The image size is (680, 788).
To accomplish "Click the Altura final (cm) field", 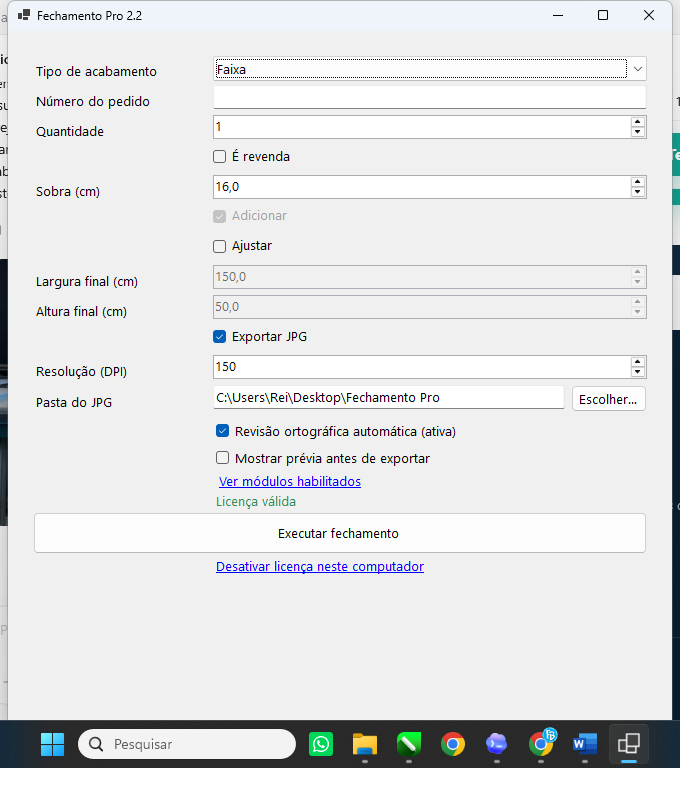I will pyautogui.click(x=430, y=307).
